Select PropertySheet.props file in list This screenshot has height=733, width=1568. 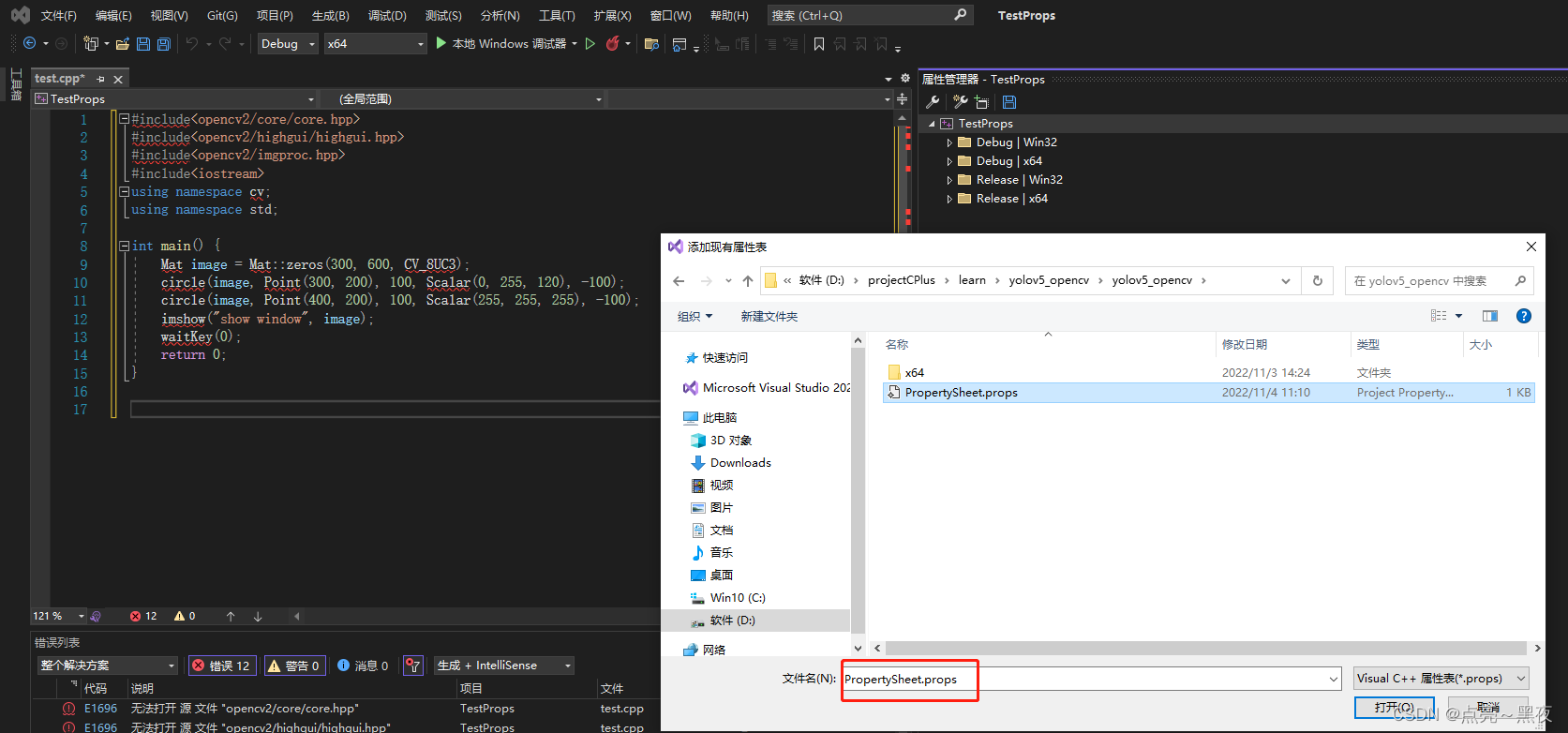1208,393
